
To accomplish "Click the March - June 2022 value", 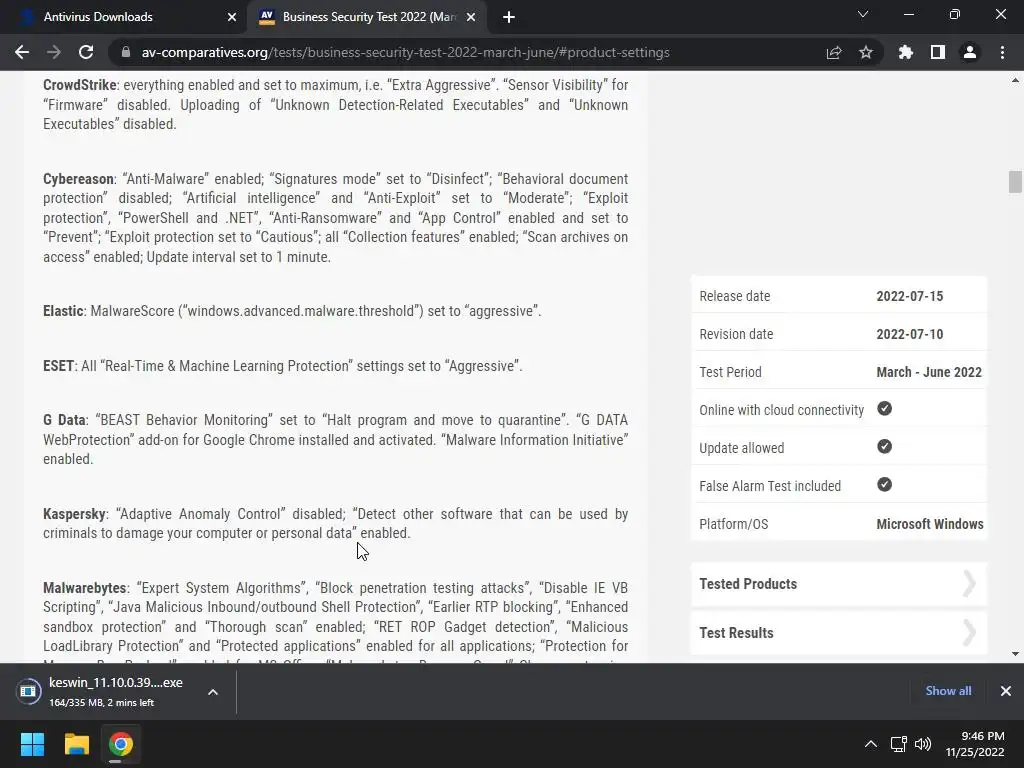I will coord(929,372).
